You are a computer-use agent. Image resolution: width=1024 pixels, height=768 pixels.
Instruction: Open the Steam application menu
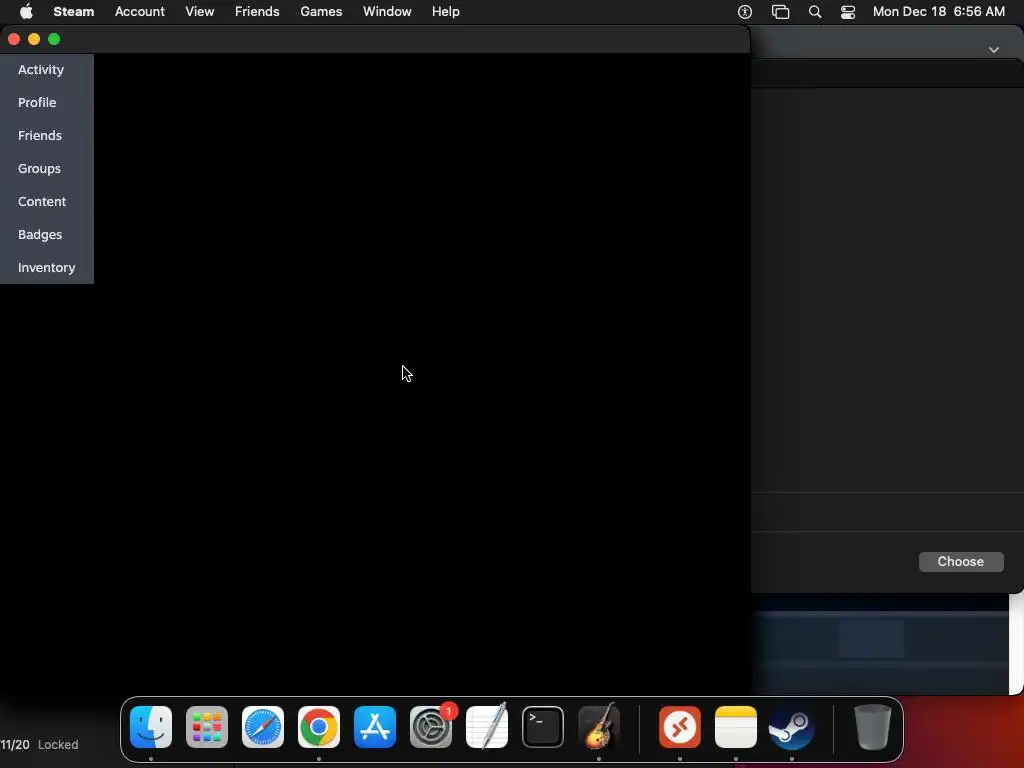pyautogui.click(x=74, y=12)
